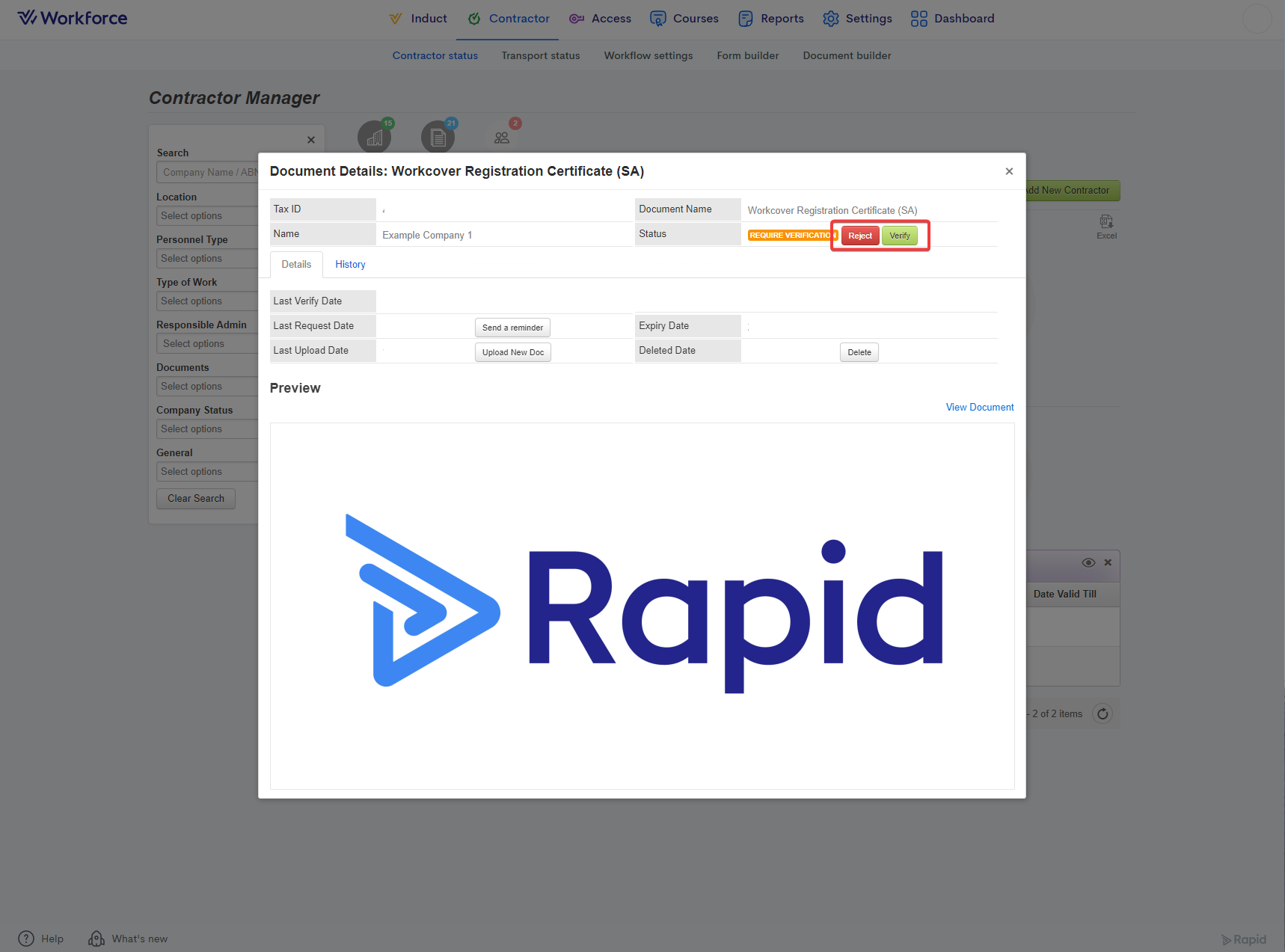The image size is (1285, 952).
Task: Open the Contractor menu
Action: point(509,19)
